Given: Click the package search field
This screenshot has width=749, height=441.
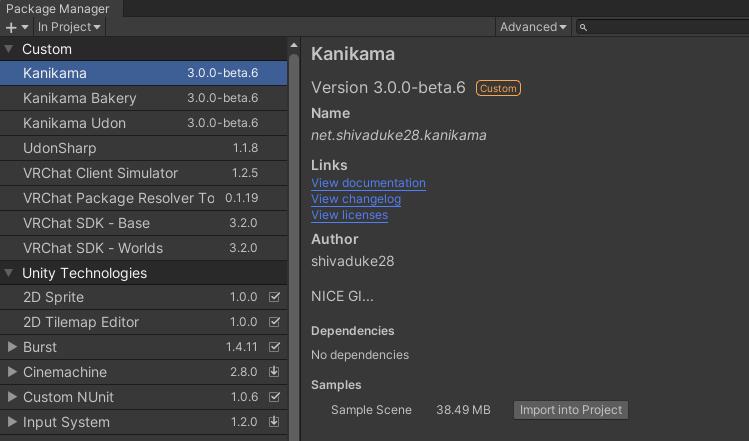Looking at the screenshot, I should (x=665, y=27).
